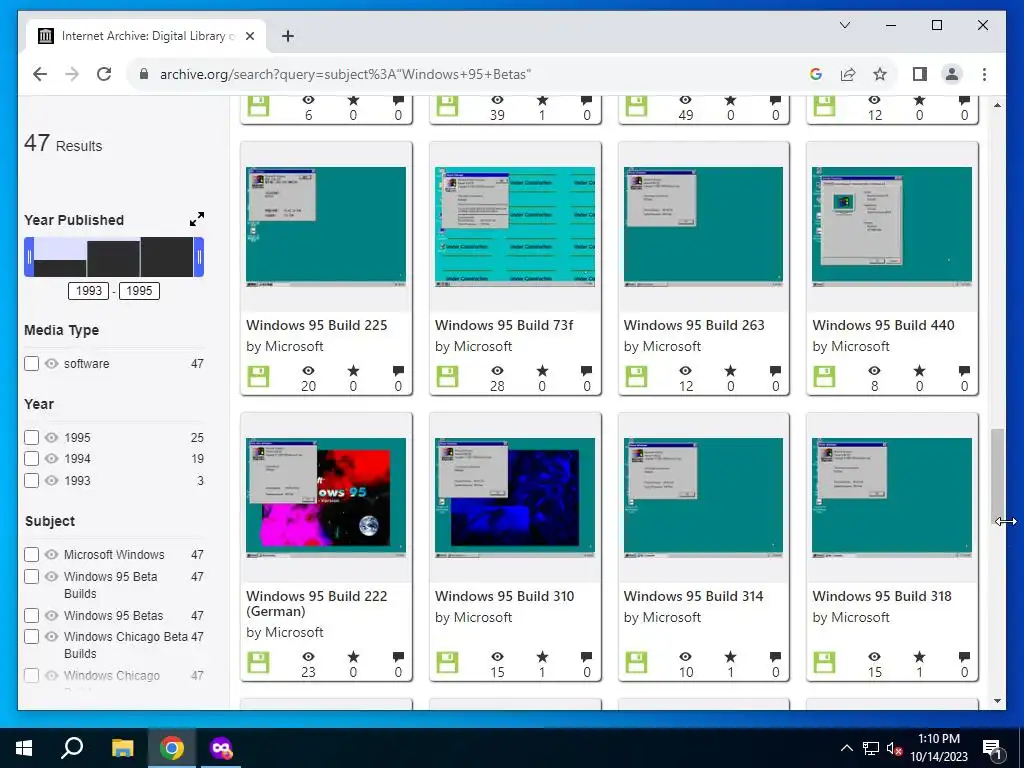The image size is (1024, 768).
Task: Bookmark this page with the star icon
Action: pos(880,74)
